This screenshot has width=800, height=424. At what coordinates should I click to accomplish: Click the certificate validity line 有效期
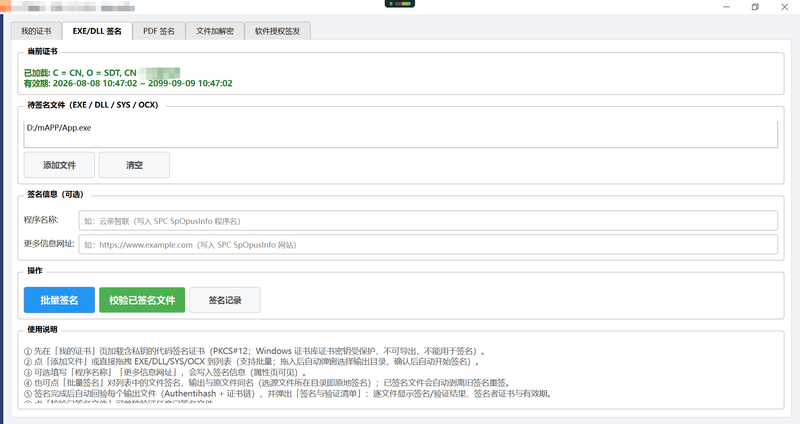point(128,83)
